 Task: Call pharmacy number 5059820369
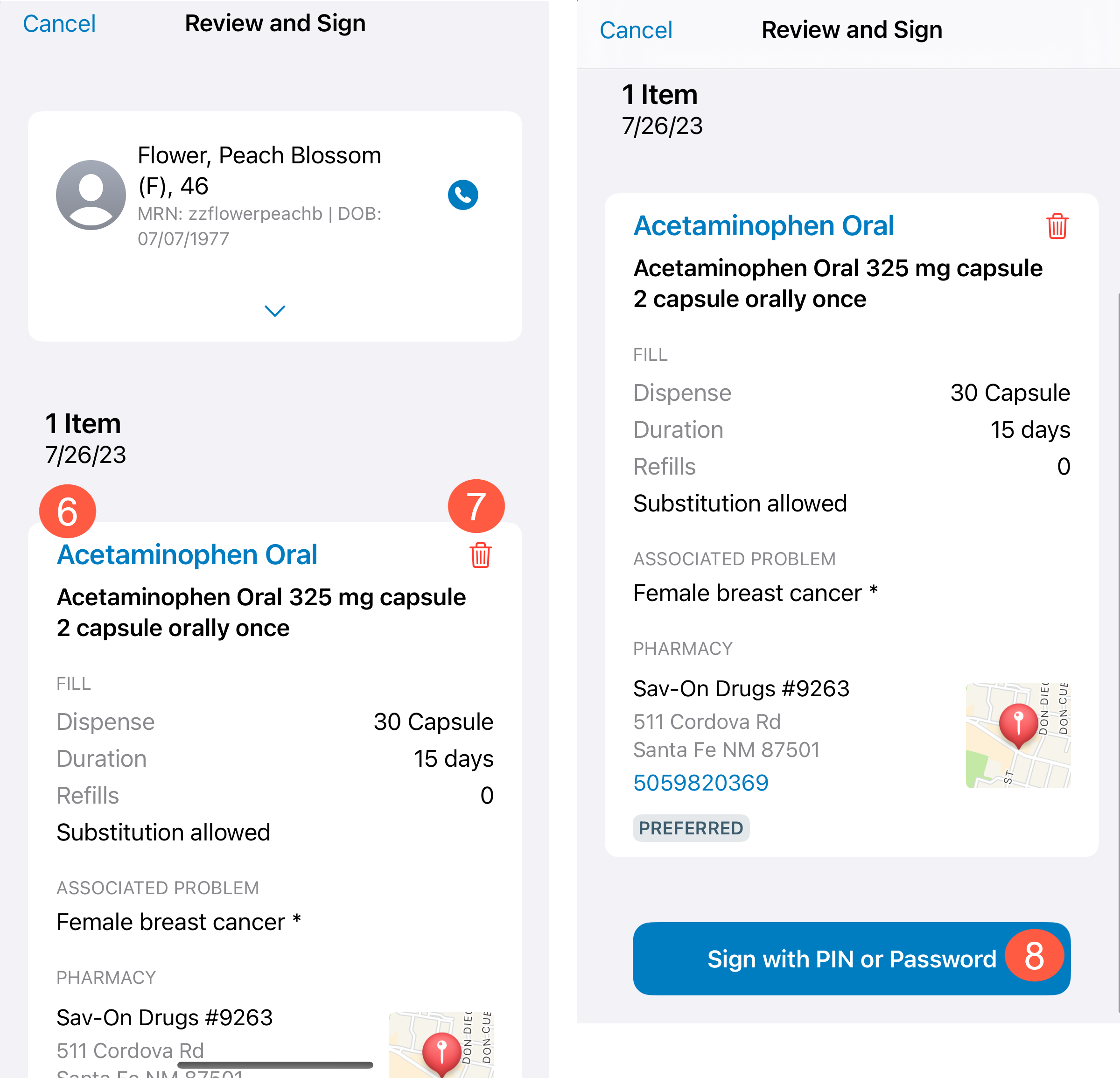[x=700, y=782]
